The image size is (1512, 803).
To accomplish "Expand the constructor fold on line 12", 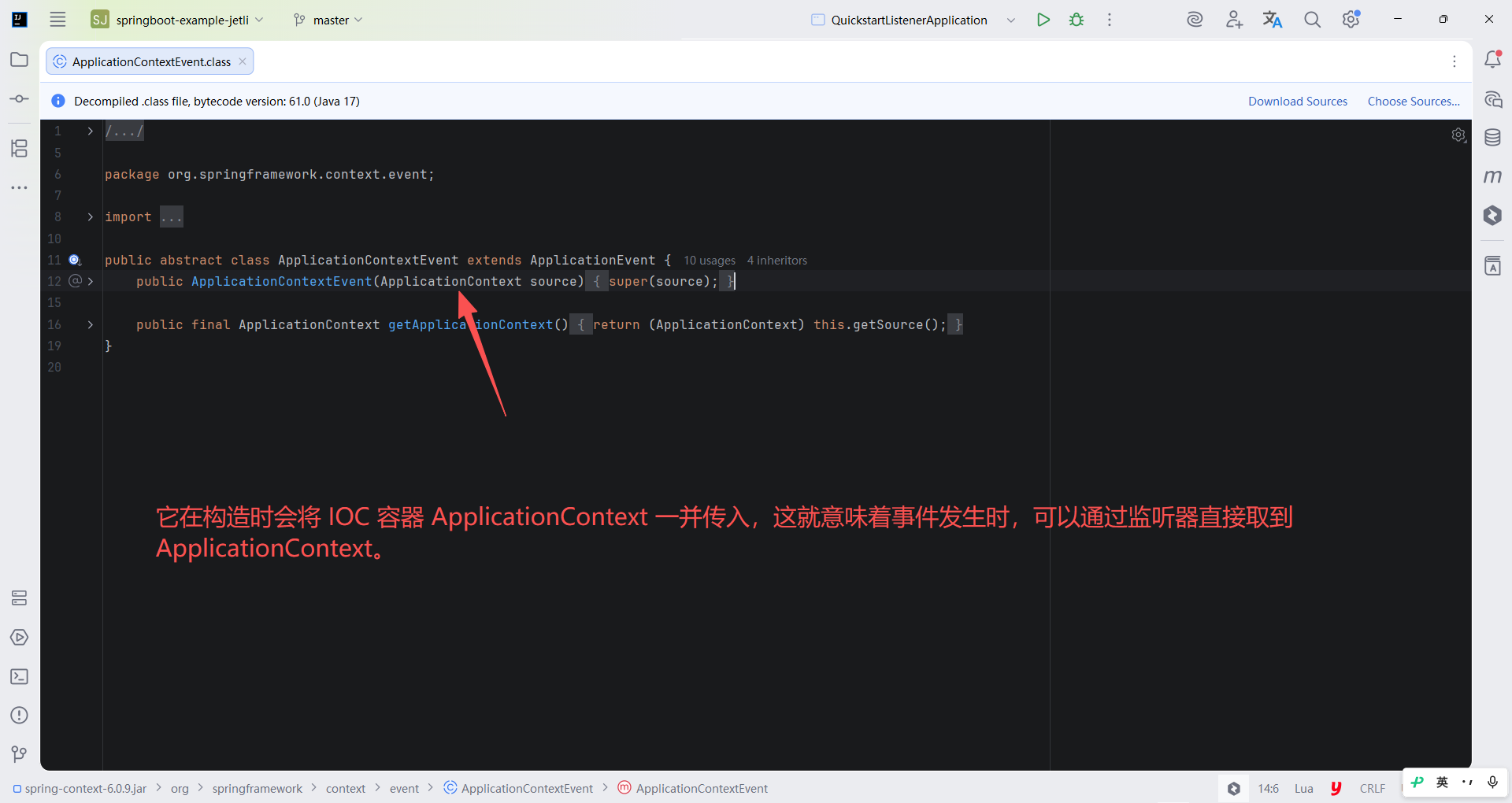I will pyautogui.click(x=91, y=281).
